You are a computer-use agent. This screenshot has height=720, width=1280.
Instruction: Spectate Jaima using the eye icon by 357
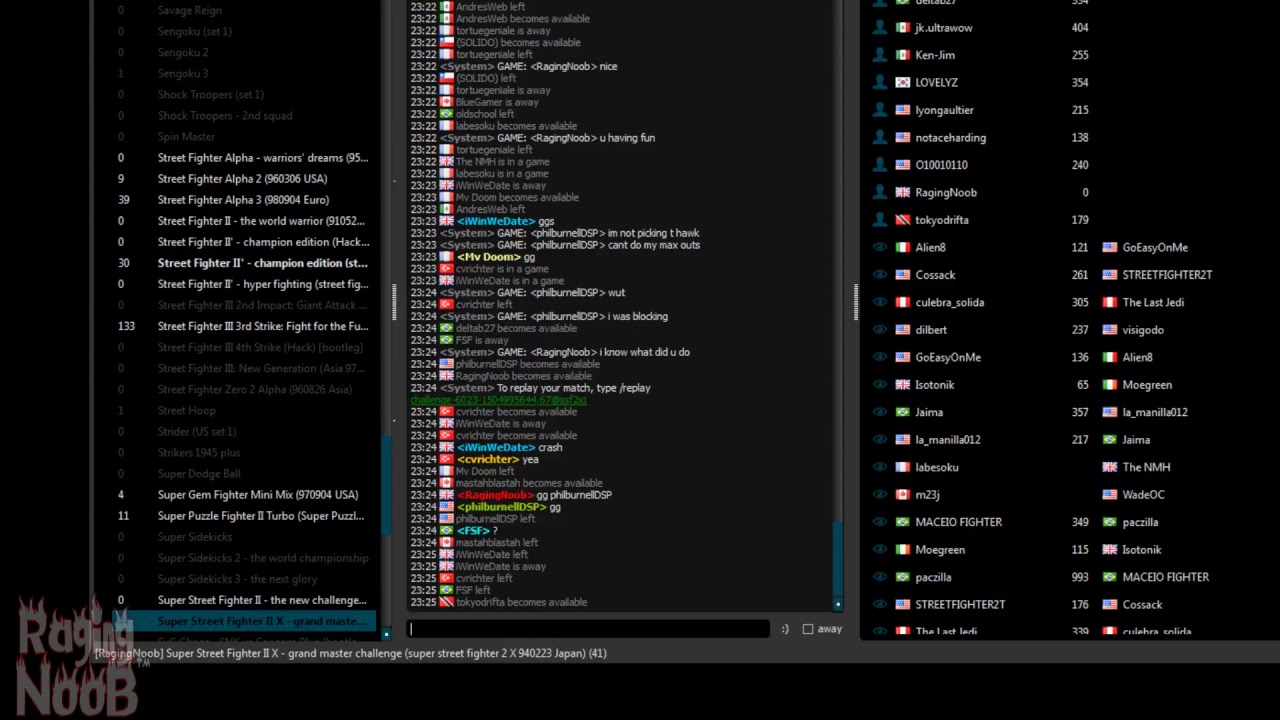pyautogui.click(x=880, y=412)
